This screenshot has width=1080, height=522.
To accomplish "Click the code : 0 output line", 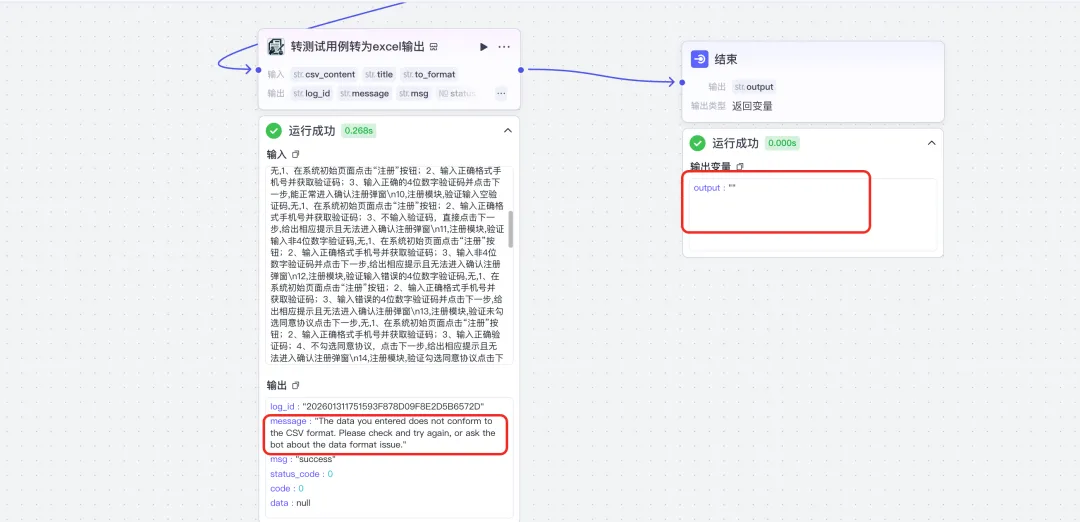I will pyautogui.click(x=287, y=488).
